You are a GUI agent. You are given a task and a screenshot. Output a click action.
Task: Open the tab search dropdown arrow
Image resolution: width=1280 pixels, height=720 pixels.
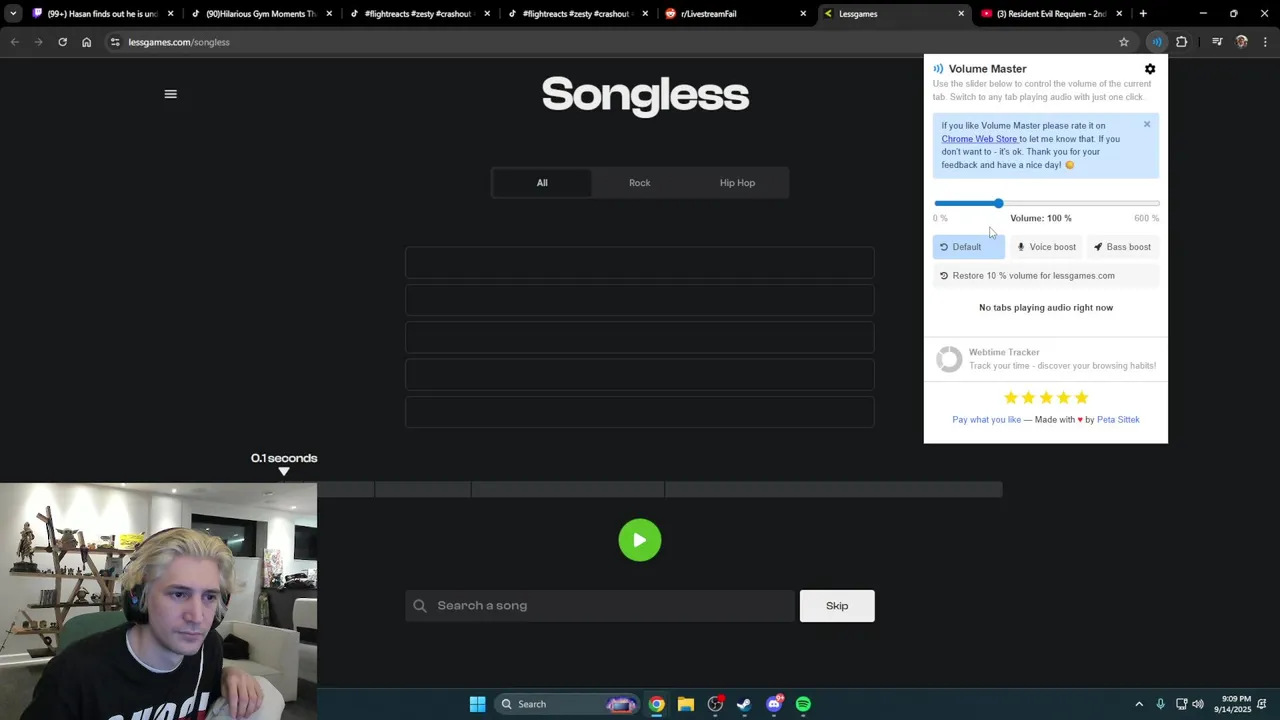pyautogui.click(x=13, y=14)
